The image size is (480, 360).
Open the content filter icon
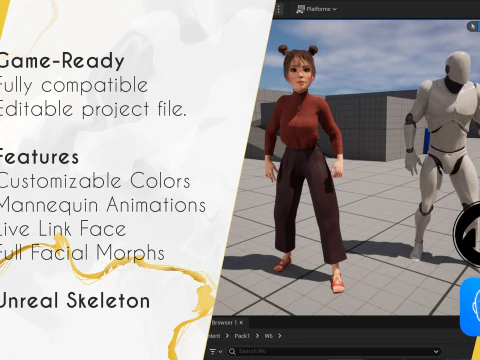click(x=212, y=351)
